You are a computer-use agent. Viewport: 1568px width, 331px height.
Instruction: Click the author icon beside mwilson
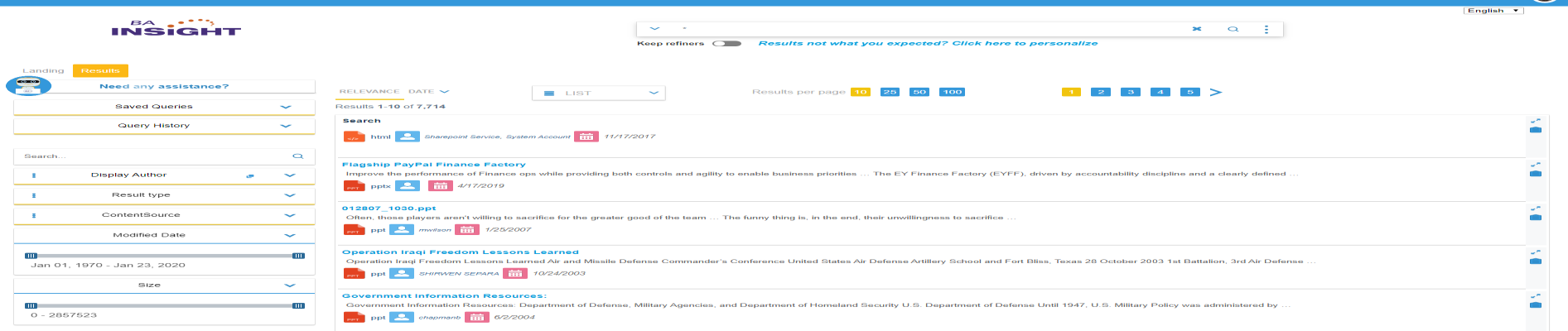point(402,229)
